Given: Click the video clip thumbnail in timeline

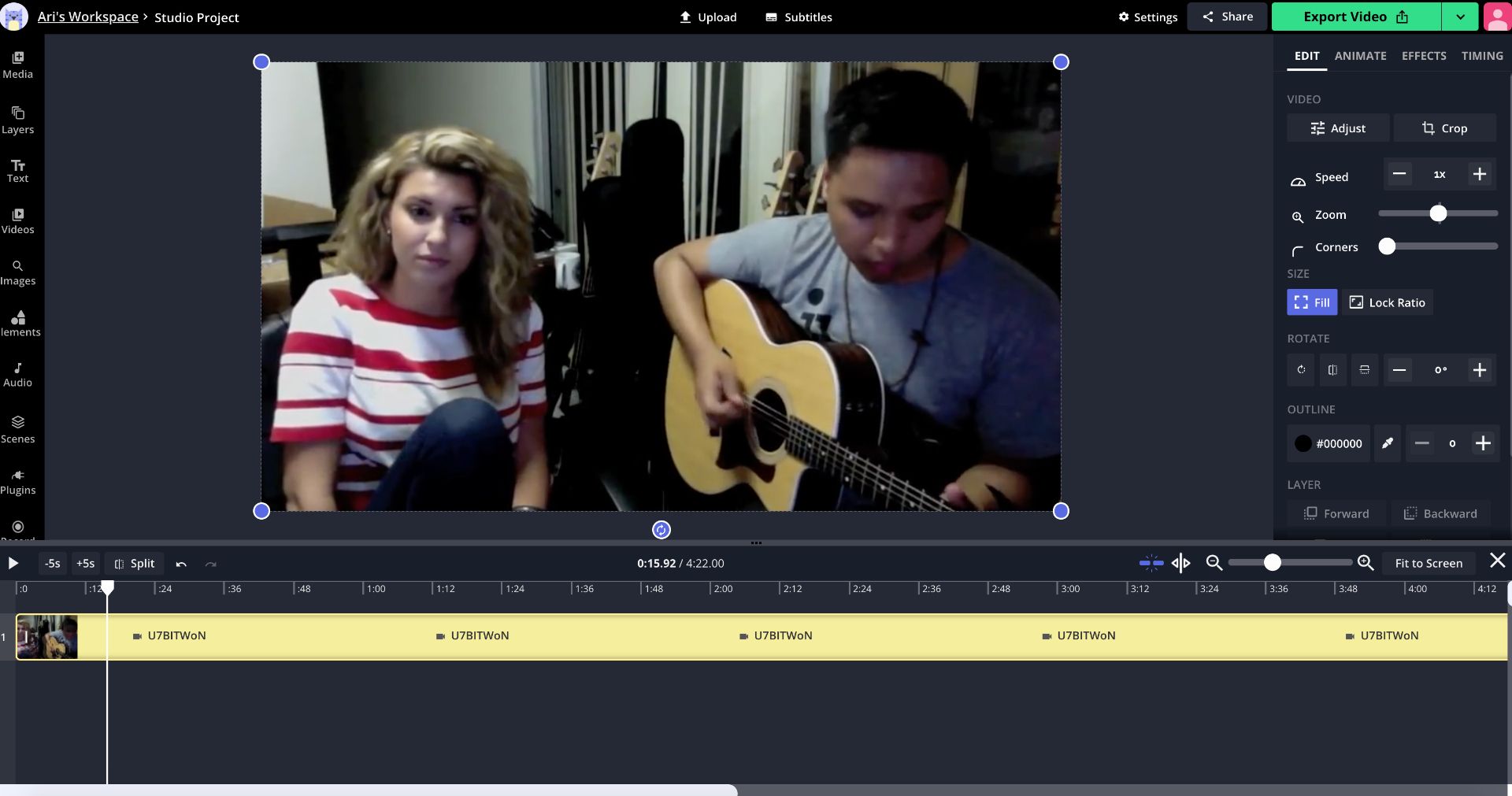Looking at the screenshot, I should [47, 637].
